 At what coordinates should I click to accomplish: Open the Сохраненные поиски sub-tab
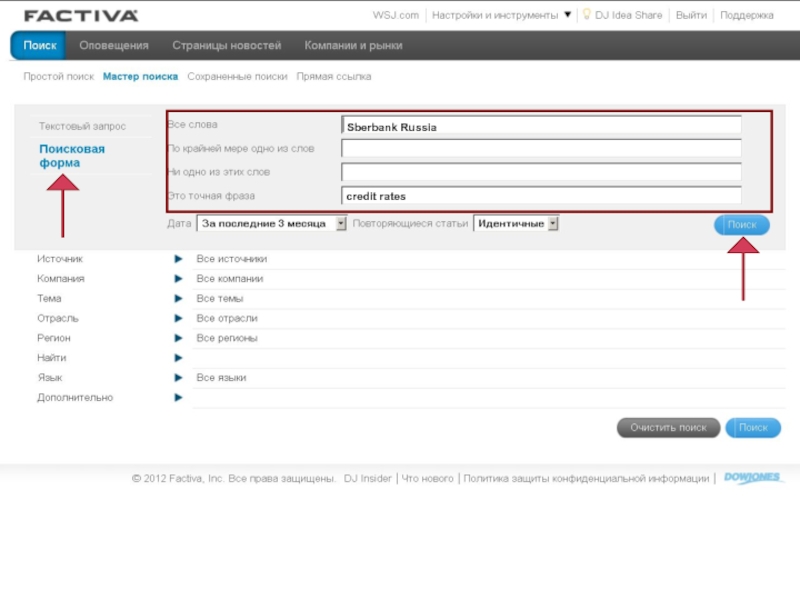[237, 77]
